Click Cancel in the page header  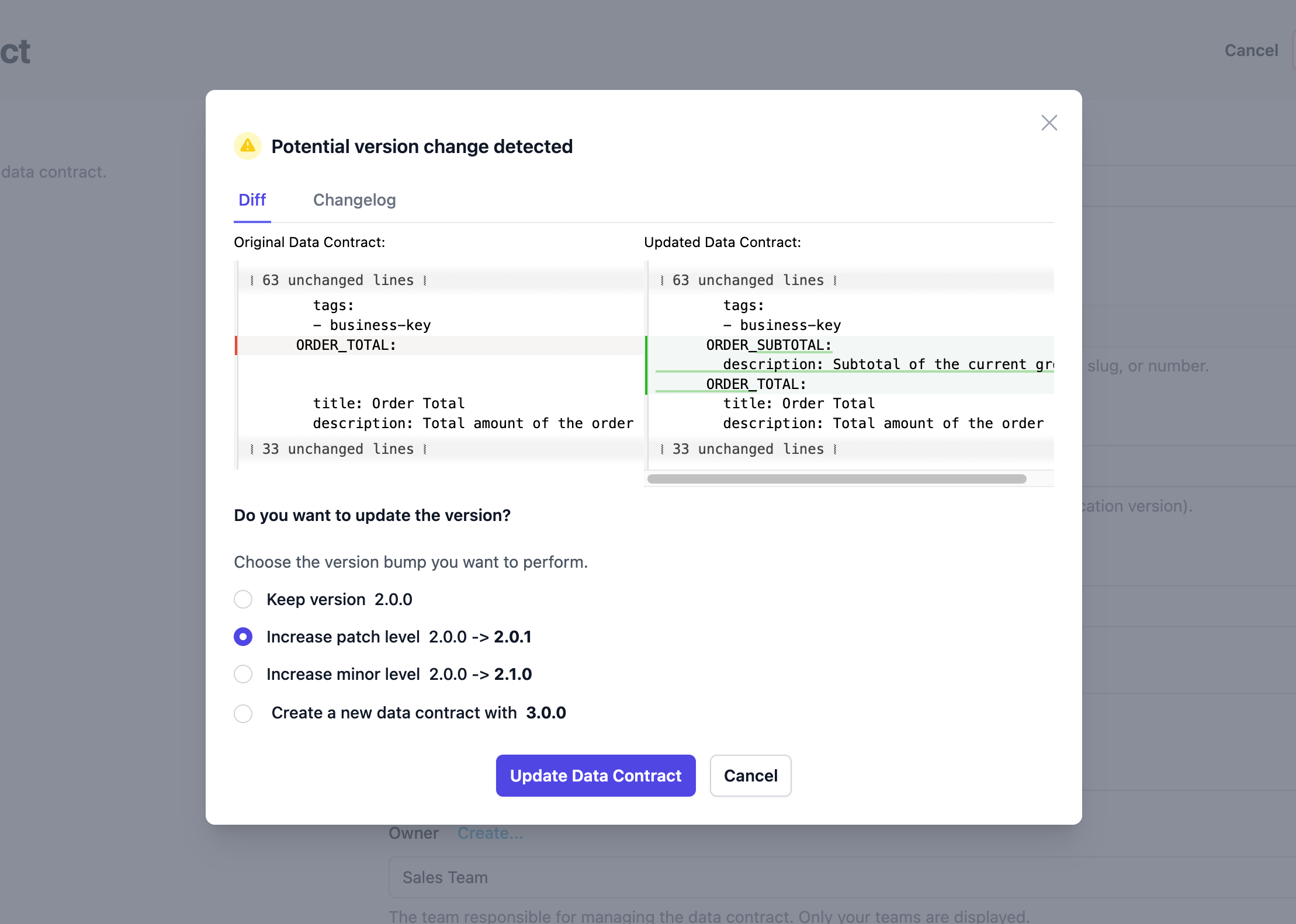click(x=1251, y=51)
